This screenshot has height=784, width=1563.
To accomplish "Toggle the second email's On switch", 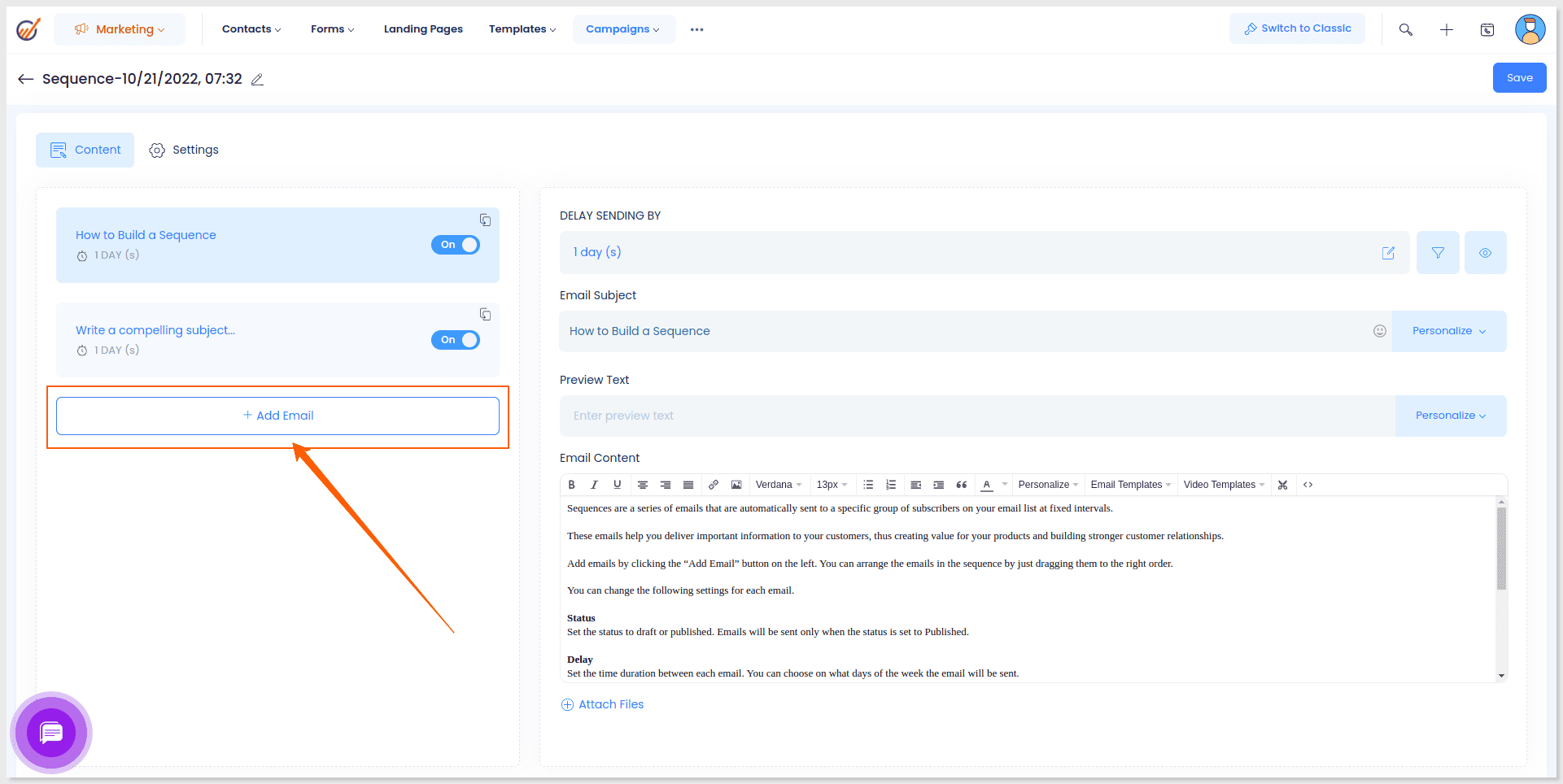I will 456,340.
